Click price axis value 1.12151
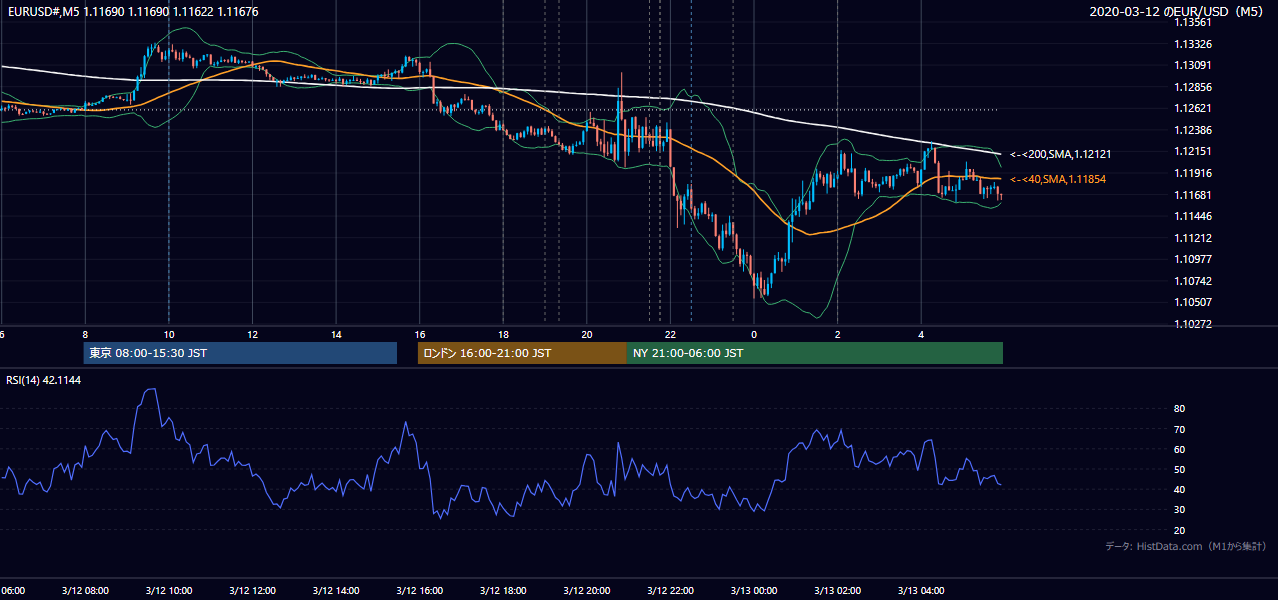The width and height of the screenshot is (1278, 600). point(1193,152)
